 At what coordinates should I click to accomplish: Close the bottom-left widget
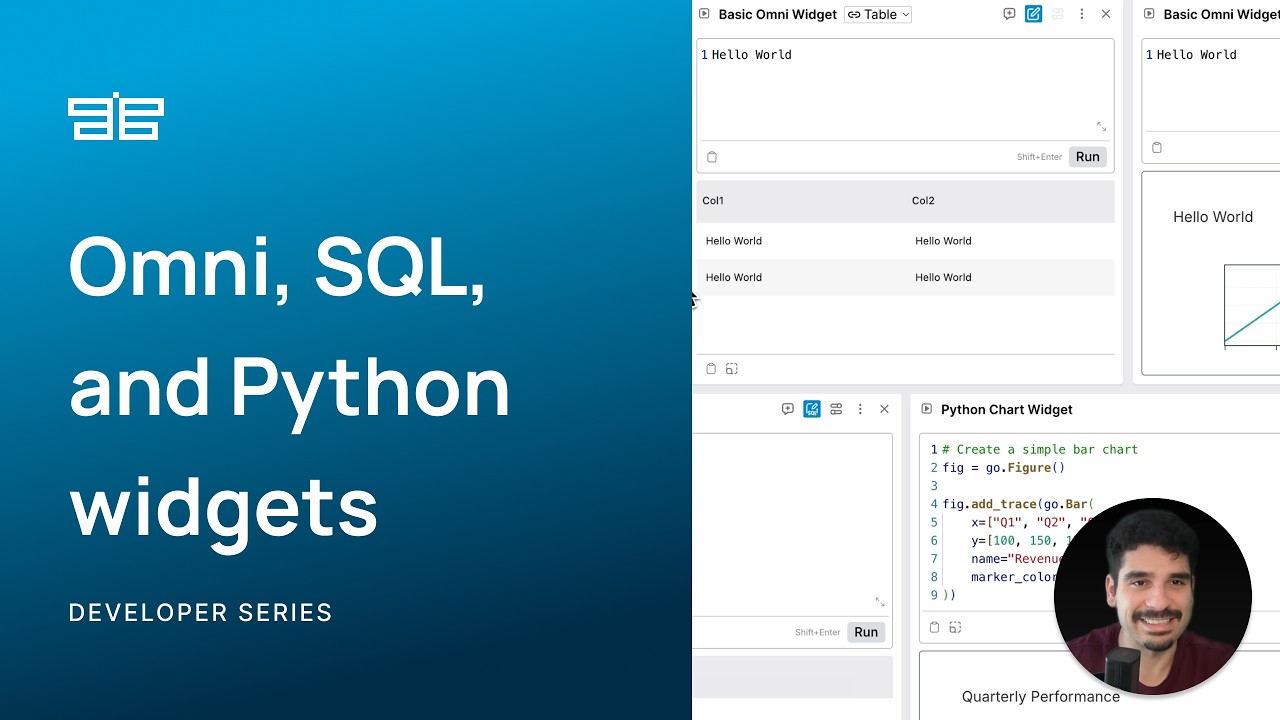click(884, 409)
